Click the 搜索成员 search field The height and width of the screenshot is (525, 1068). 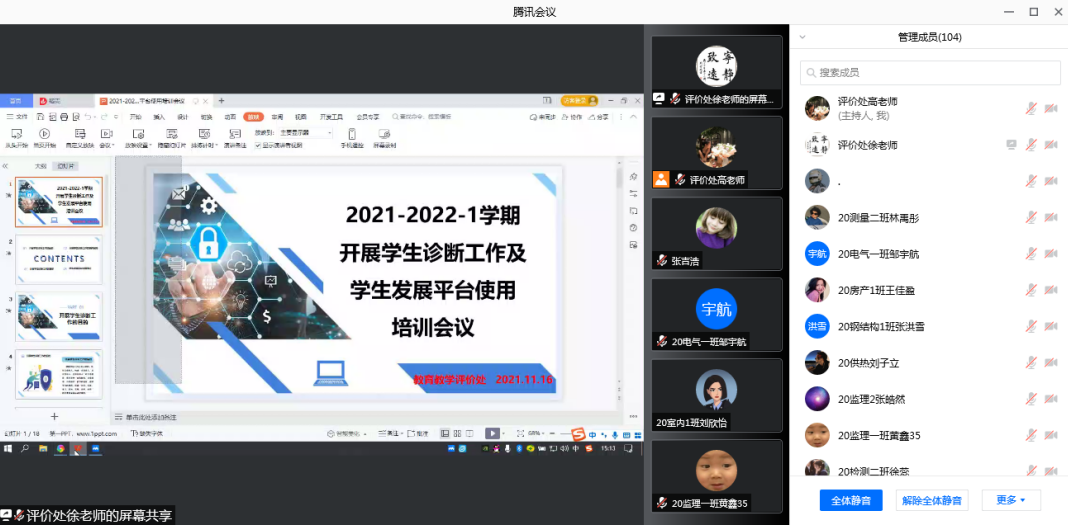tap(930, 73)
